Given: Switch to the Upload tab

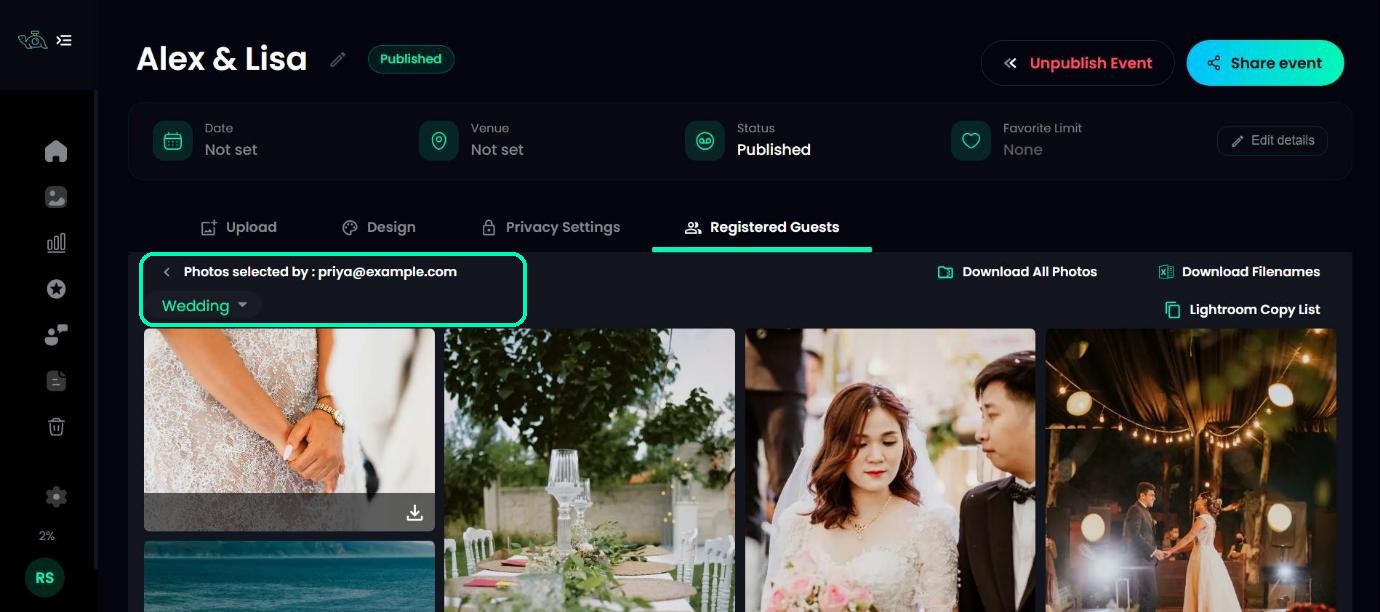Looking at the screenshot, I should 238,227.
